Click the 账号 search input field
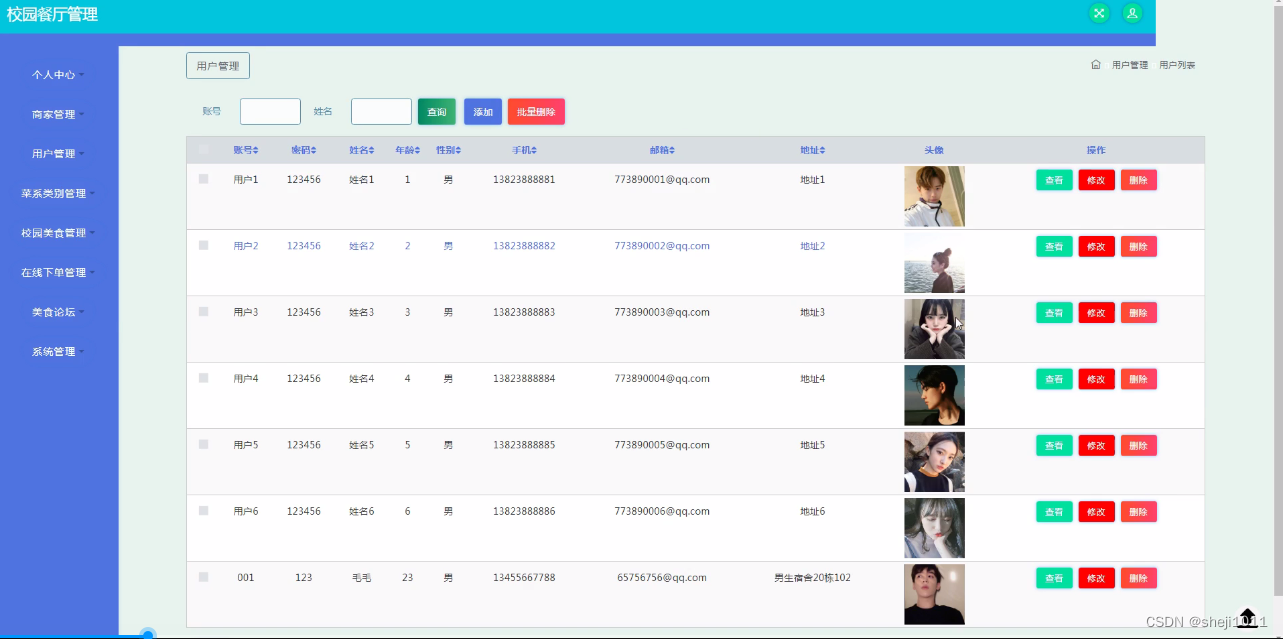1283x639 pixels. pyautogui.click(x=270, y=112)
